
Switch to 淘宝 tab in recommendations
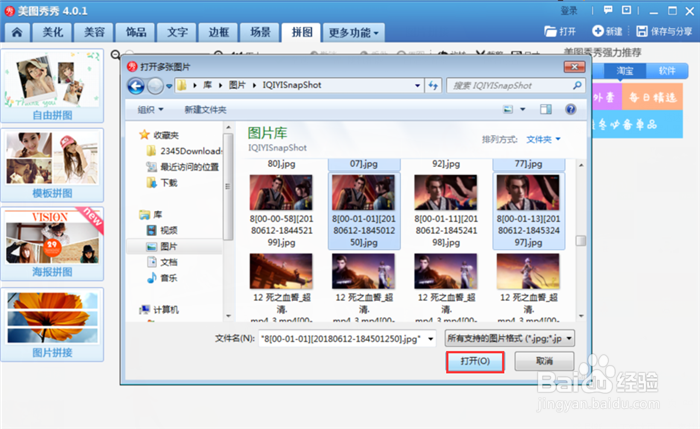coord(625,71)
